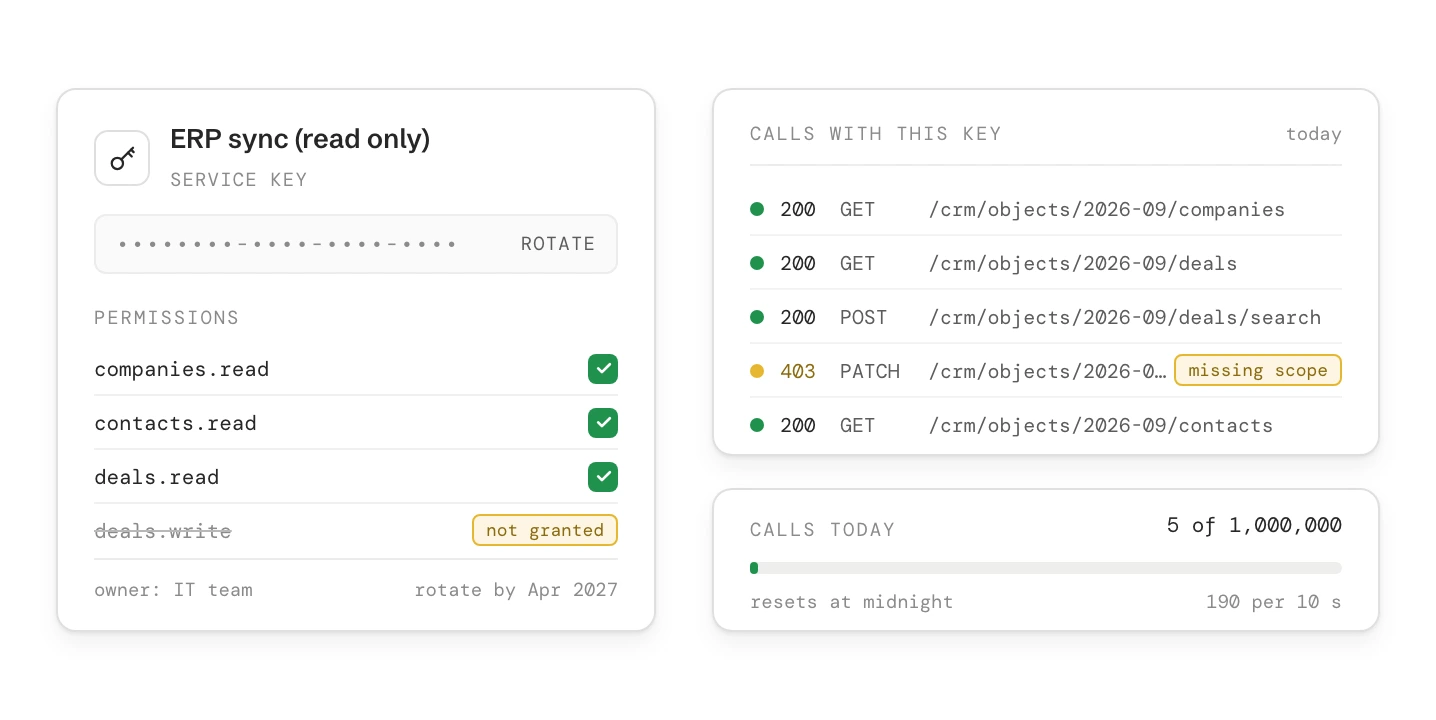This screenshot has height=720, width=1436.
Task: Click the "CALLS TODAY" heading
Action: tap(823, 530)
